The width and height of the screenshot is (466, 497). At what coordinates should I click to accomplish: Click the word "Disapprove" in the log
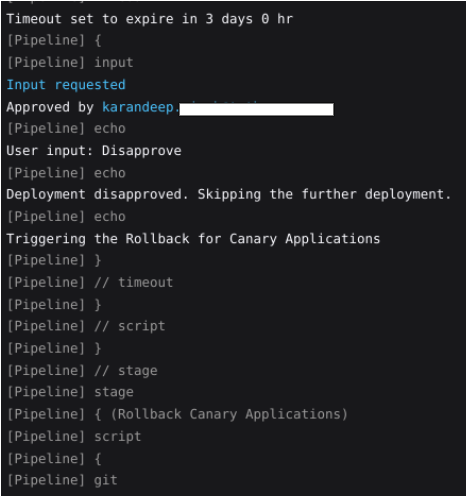pos(141,151)
